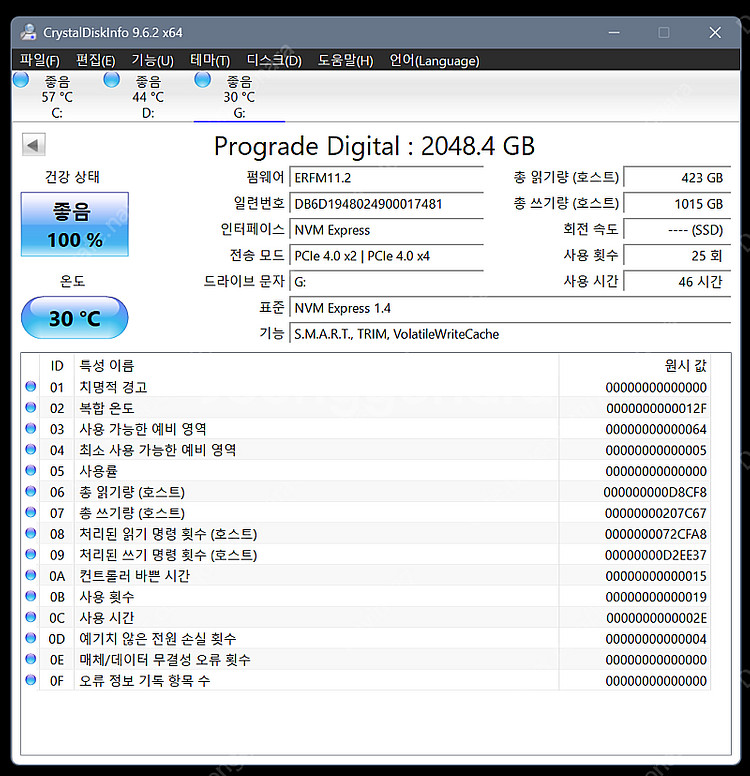This screenshot has width=750, height=776.
Task: Click the 좋음 100 % health status button
Action: (x=75, y=224)
